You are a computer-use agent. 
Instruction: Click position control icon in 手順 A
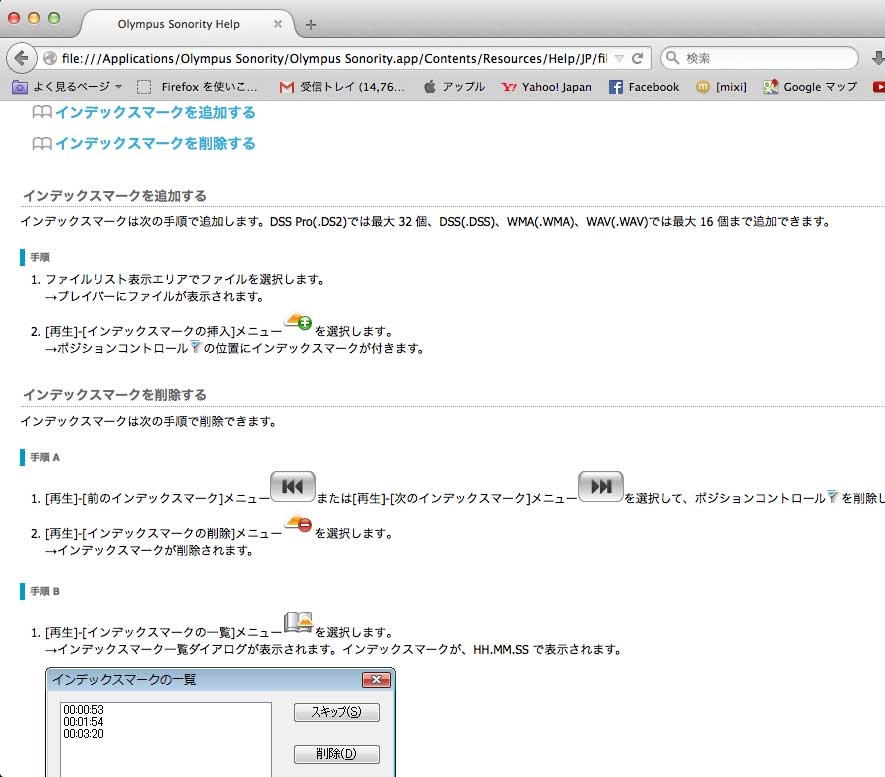point(833,497)
